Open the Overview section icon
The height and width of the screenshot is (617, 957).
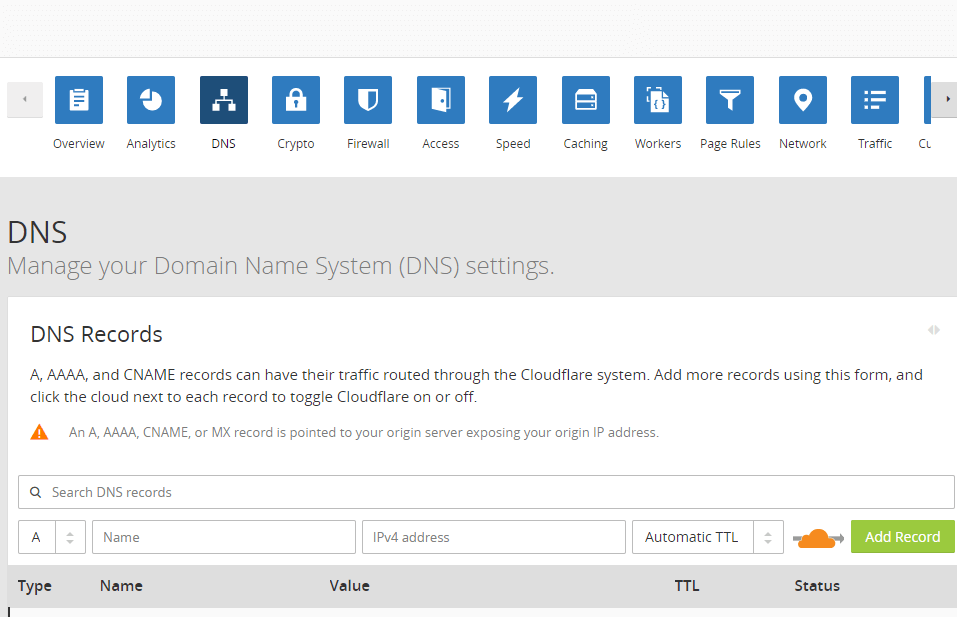click(x=79, y=99)
